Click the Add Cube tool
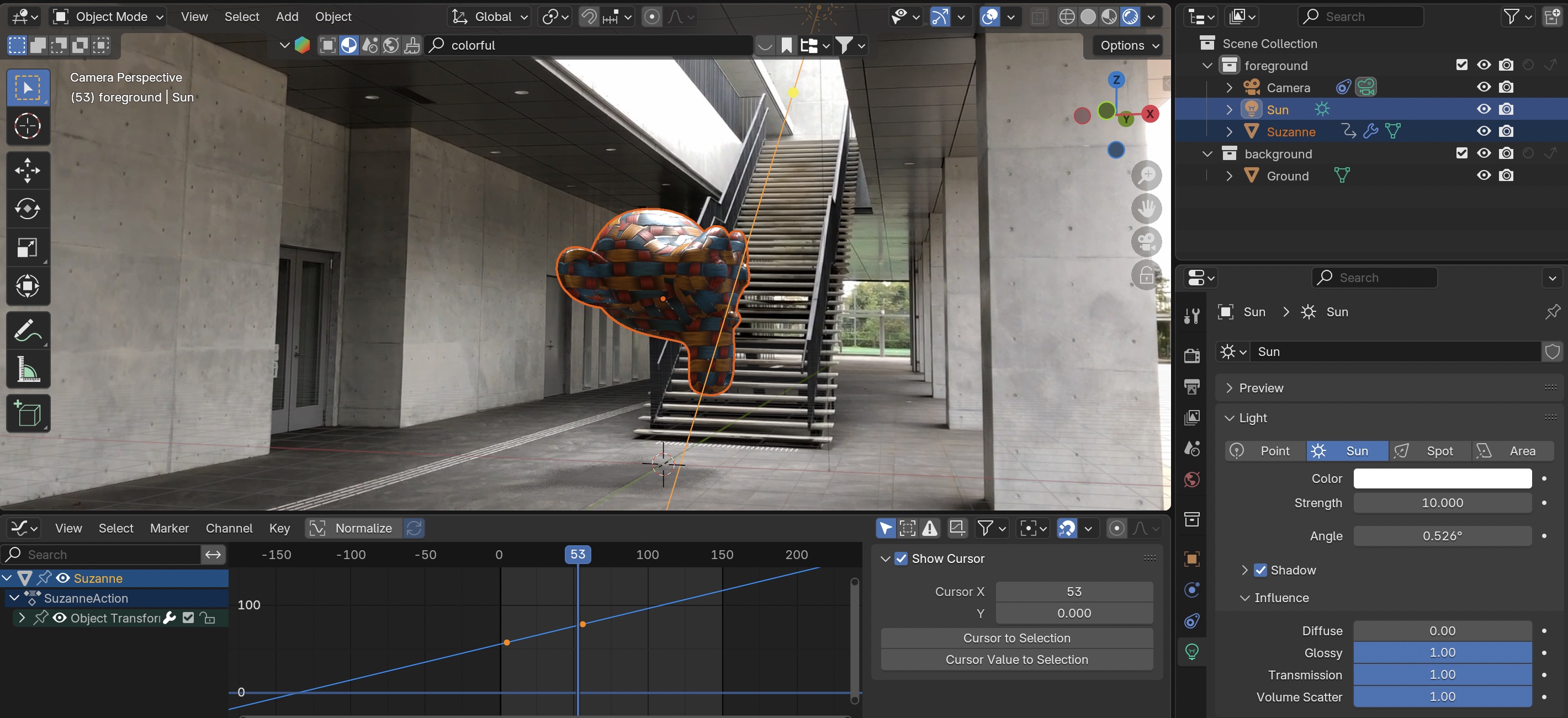 (x=28, y=414)
